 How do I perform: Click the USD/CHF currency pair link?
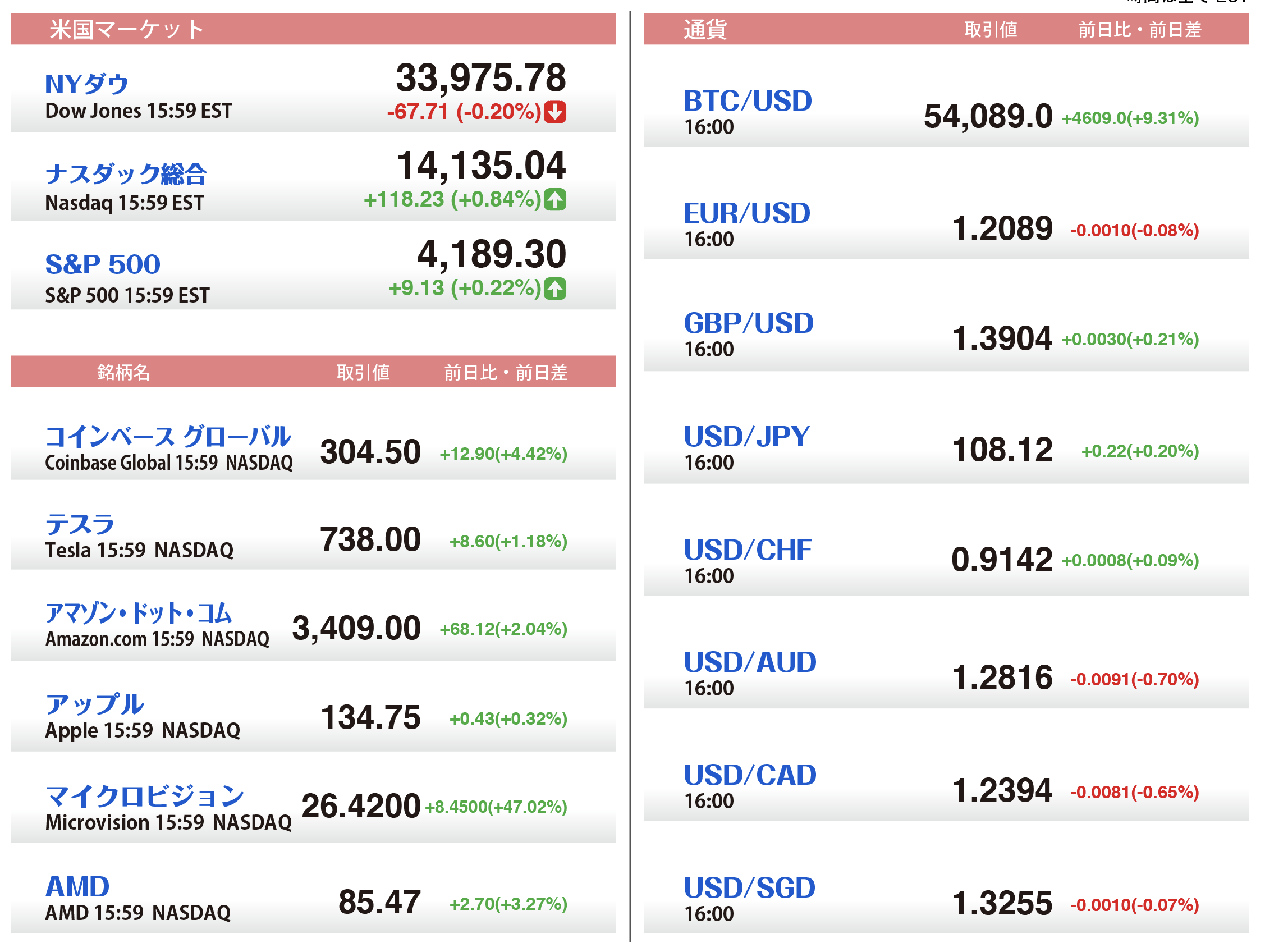tap(748, 550)
